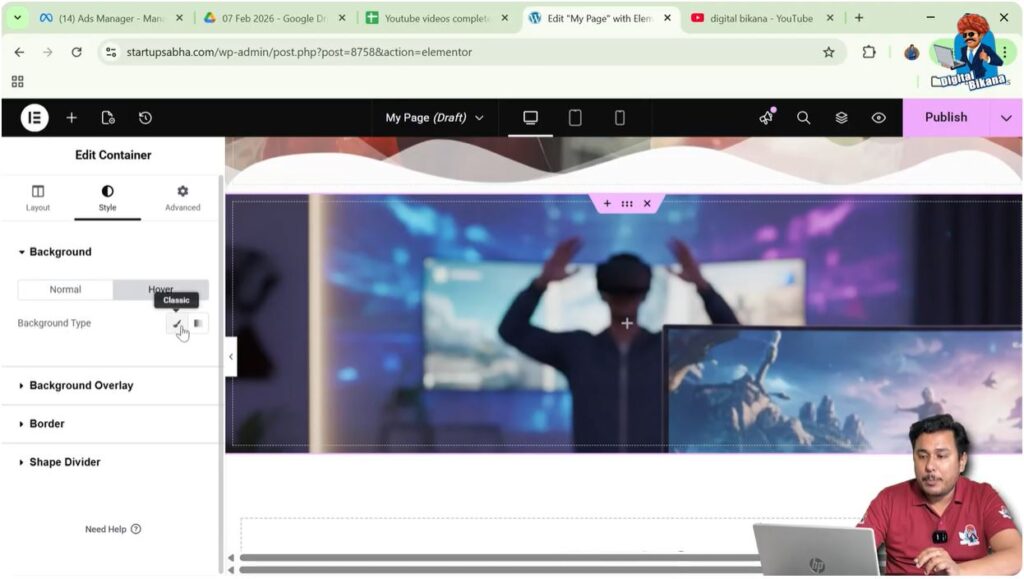Switch to the Advanced tab
The image size is (1024, 579).
[182, 196]
